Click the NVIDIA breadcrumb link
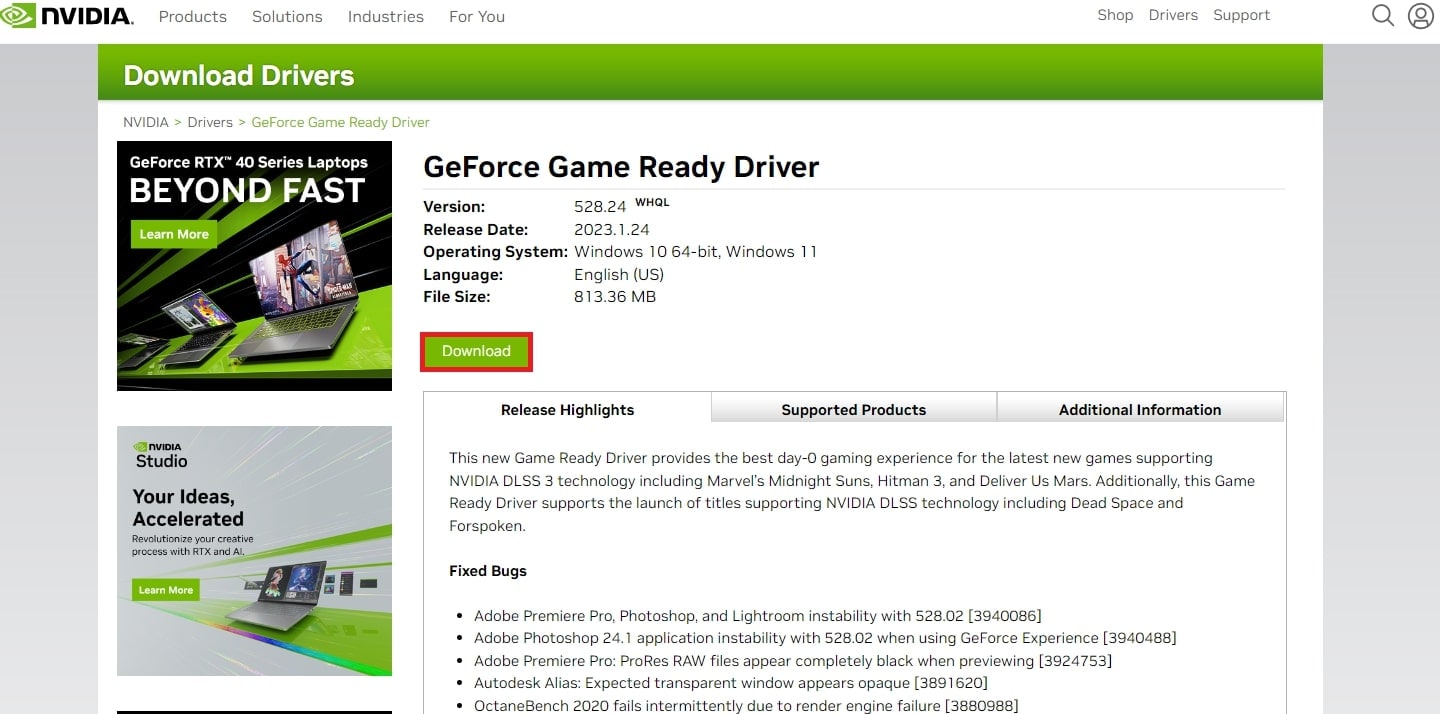 pos(146,122)
